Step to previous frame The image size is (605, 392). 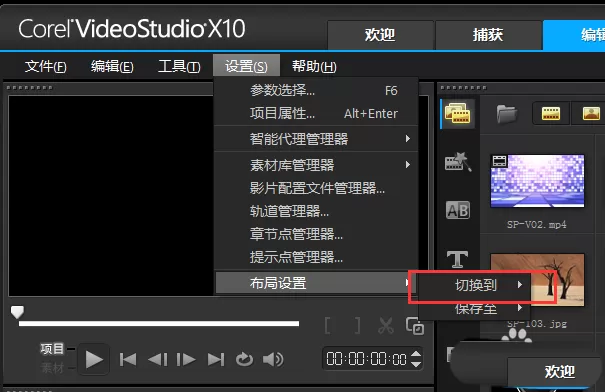[157, 360]
